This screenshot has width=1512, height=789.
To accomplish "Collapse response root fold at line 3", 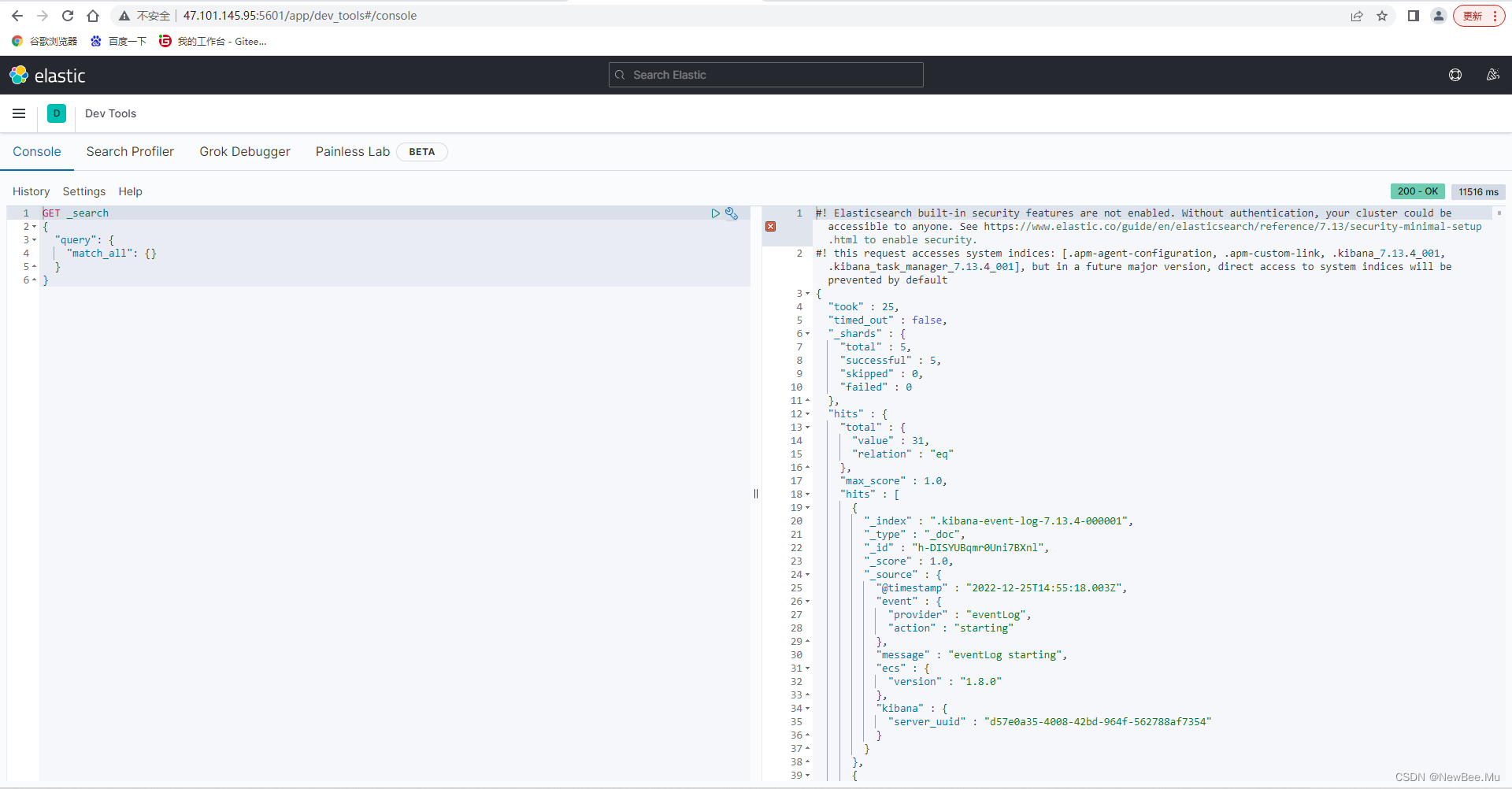I will click(x=807, y=294).
